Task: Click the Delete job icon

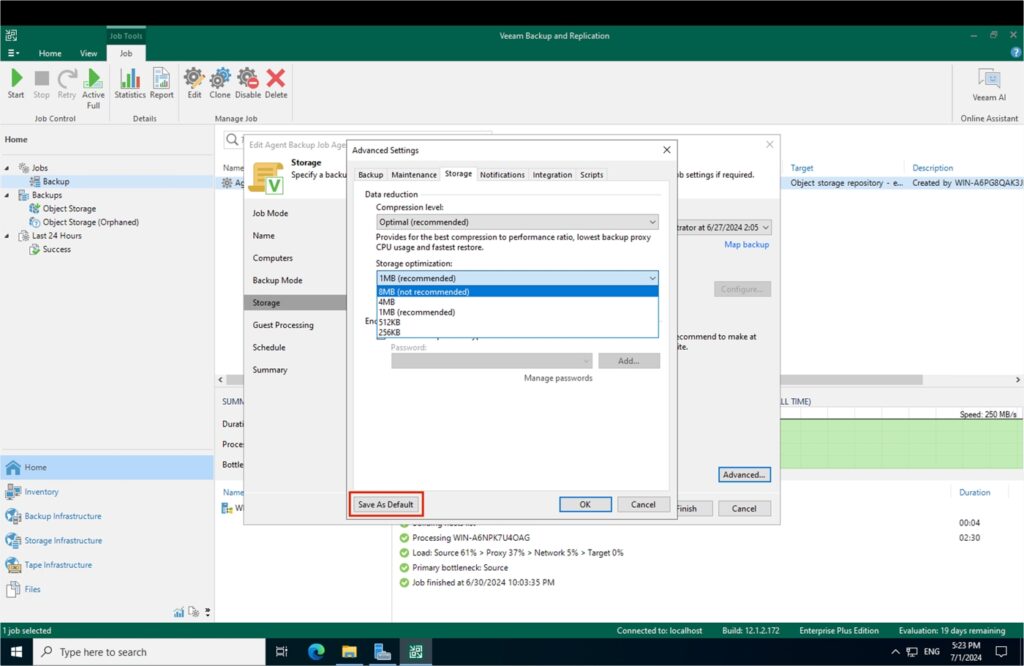Action: (276, 83)
